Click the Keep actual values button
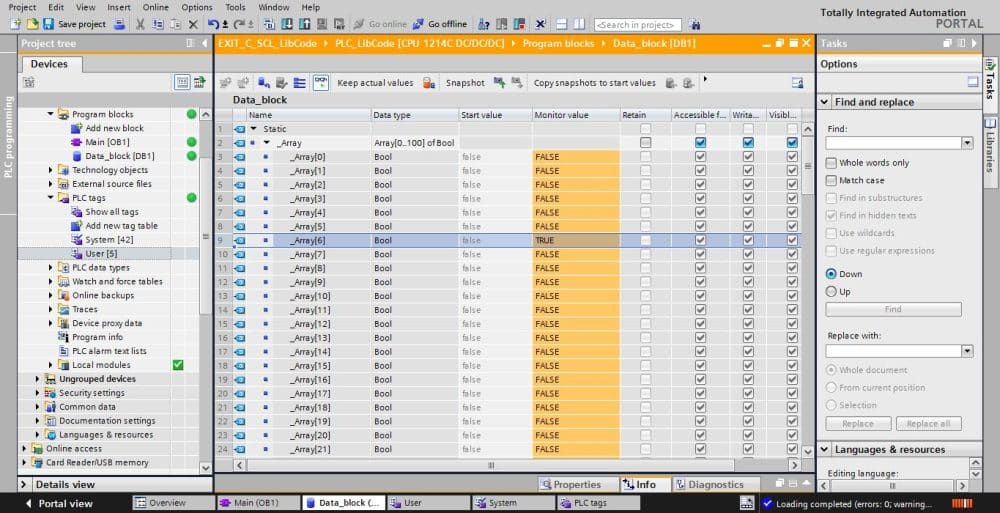This screenshot has height=513, width=1000. click(375, 83)
